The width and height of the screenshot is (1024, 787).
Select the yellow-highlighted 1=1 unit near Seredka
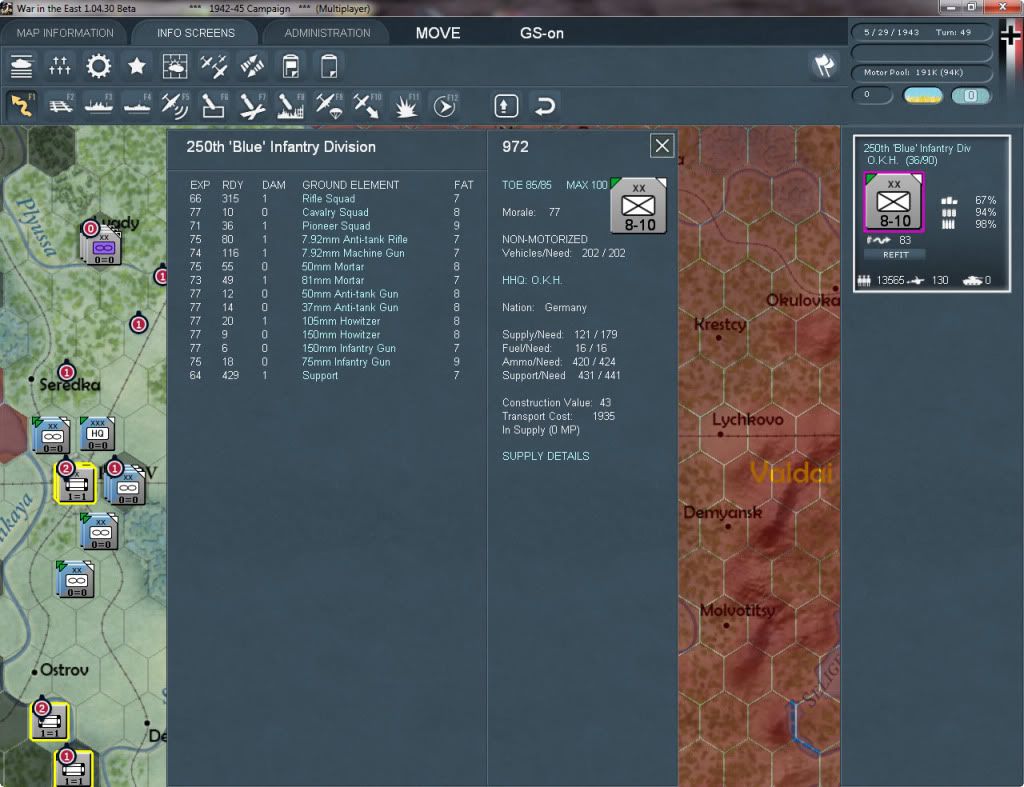tap(75, 483)
